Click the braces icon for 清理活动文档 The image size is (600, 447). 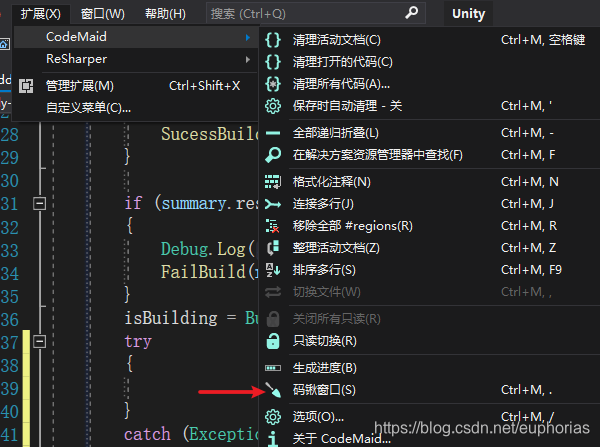point(273,40)
